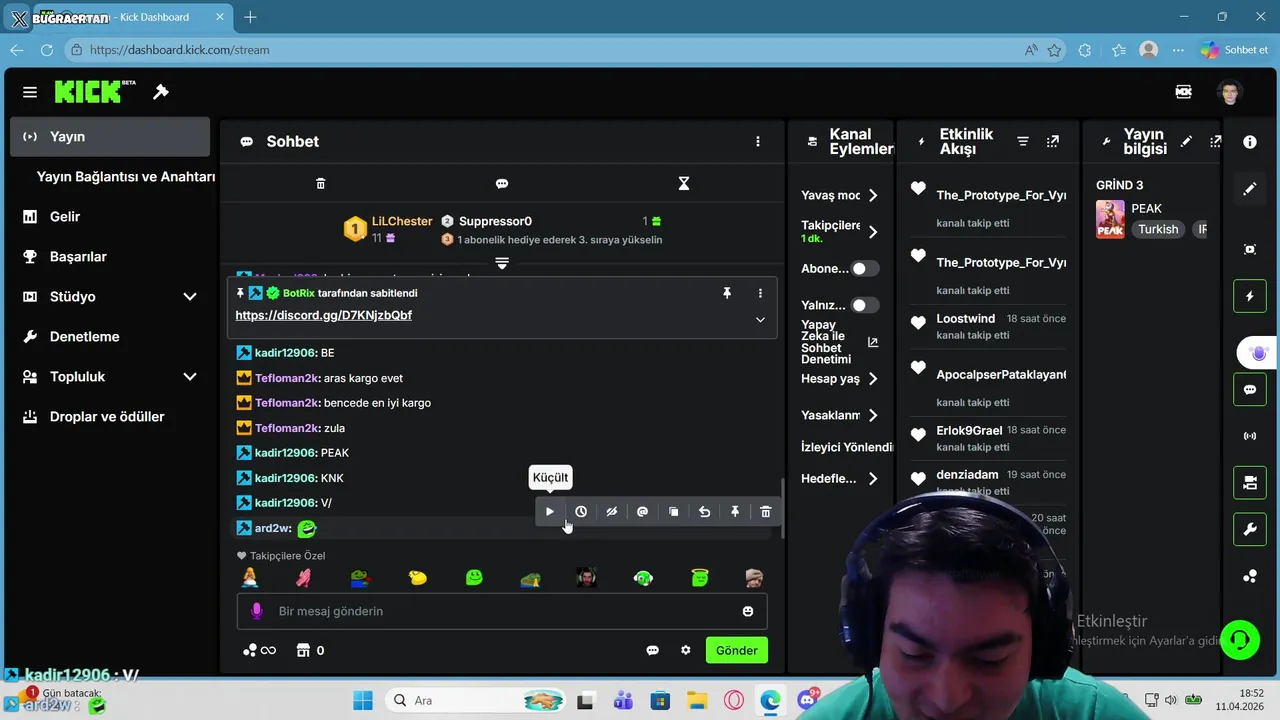The height and width of the screenshot is (720, 1280).
Task: Open the emoji picker smiley icon
Action: pos(748,611)
